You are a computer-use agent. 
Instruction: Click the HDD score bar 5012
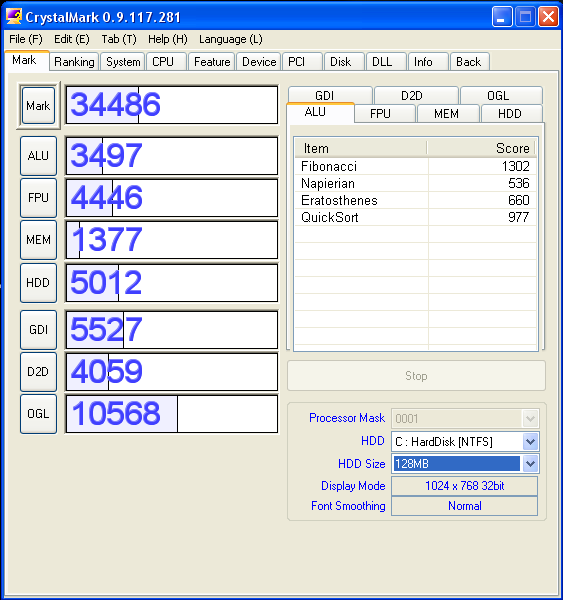[x=172, y=283]
